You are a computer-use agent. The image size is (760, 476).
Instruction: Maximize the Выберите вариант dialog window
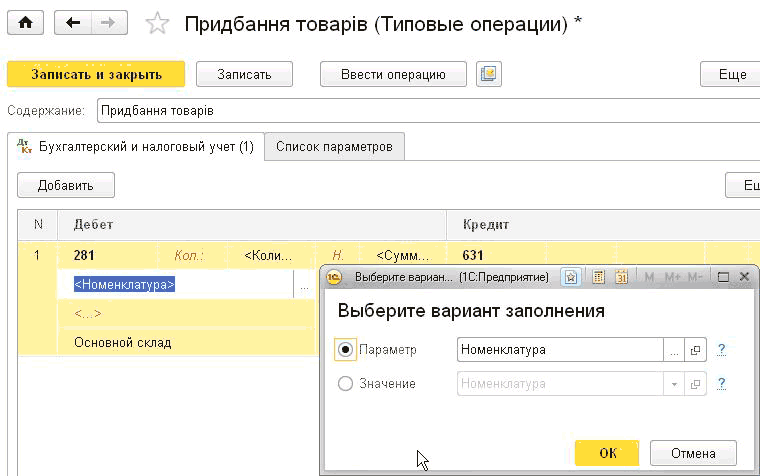click(x=723, y=277)
